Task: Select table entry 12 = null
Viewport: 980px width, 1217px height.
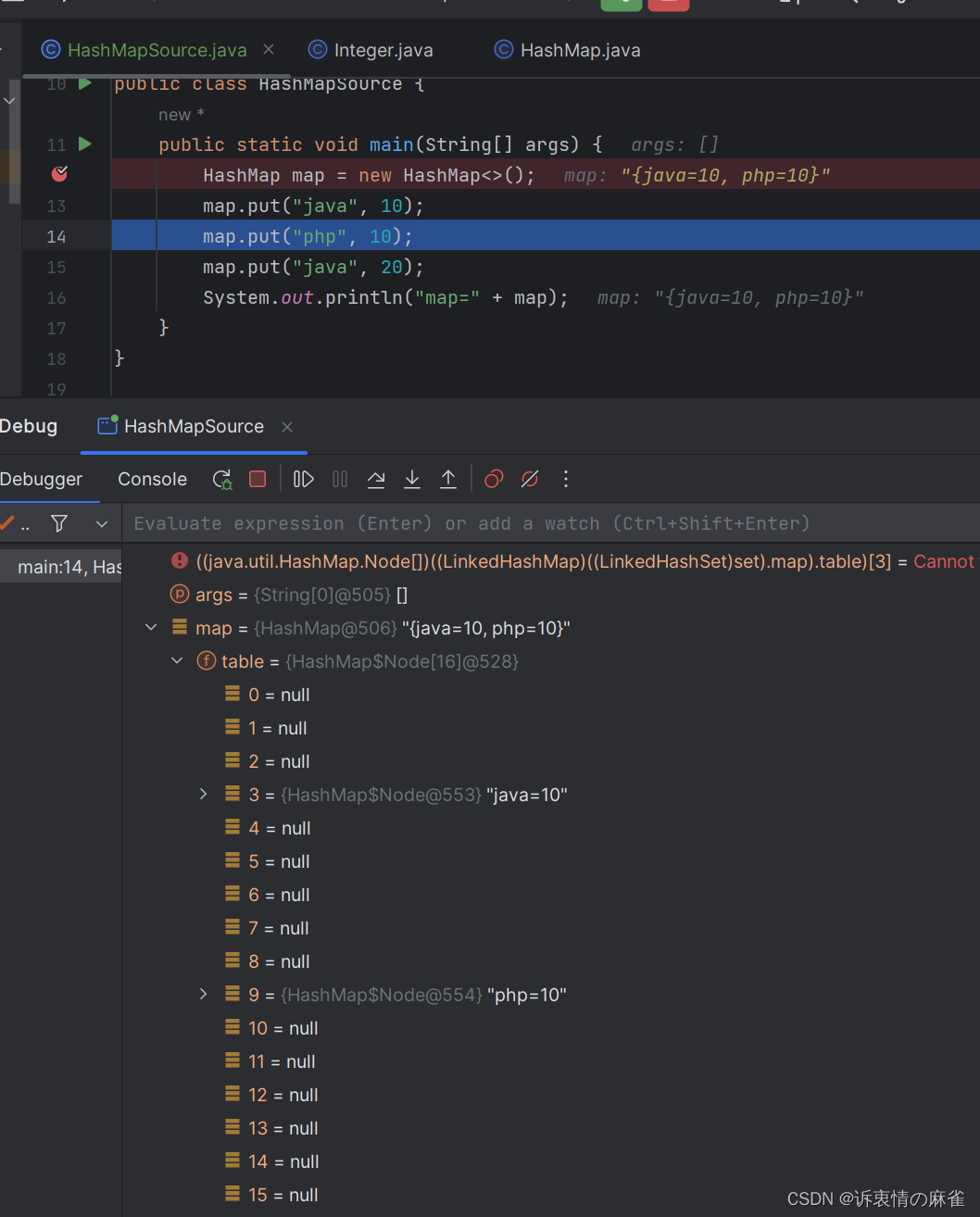Action: point(551,1095)
